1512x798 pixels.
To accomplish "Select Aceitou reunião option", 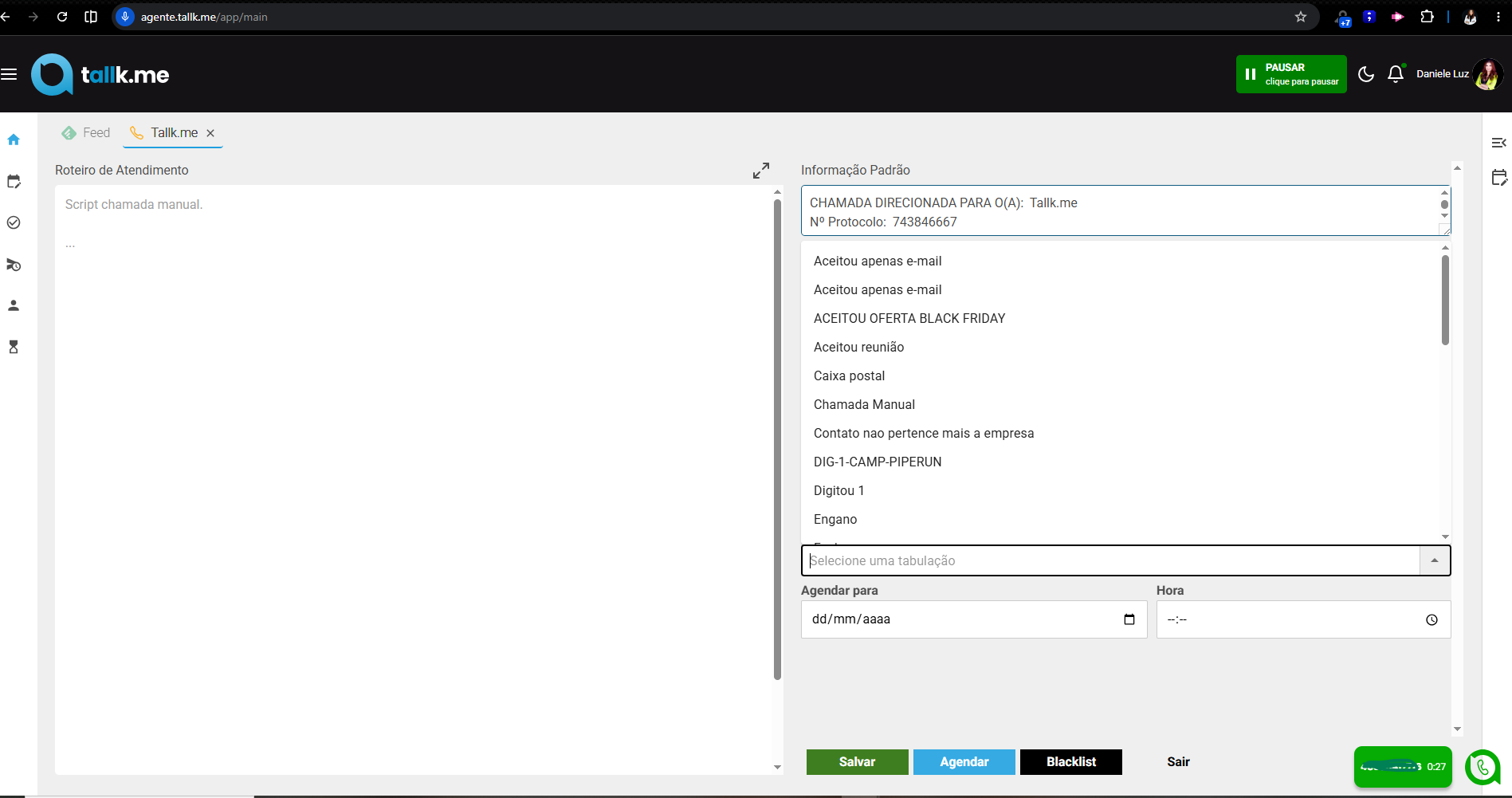I will coord(858,347).
